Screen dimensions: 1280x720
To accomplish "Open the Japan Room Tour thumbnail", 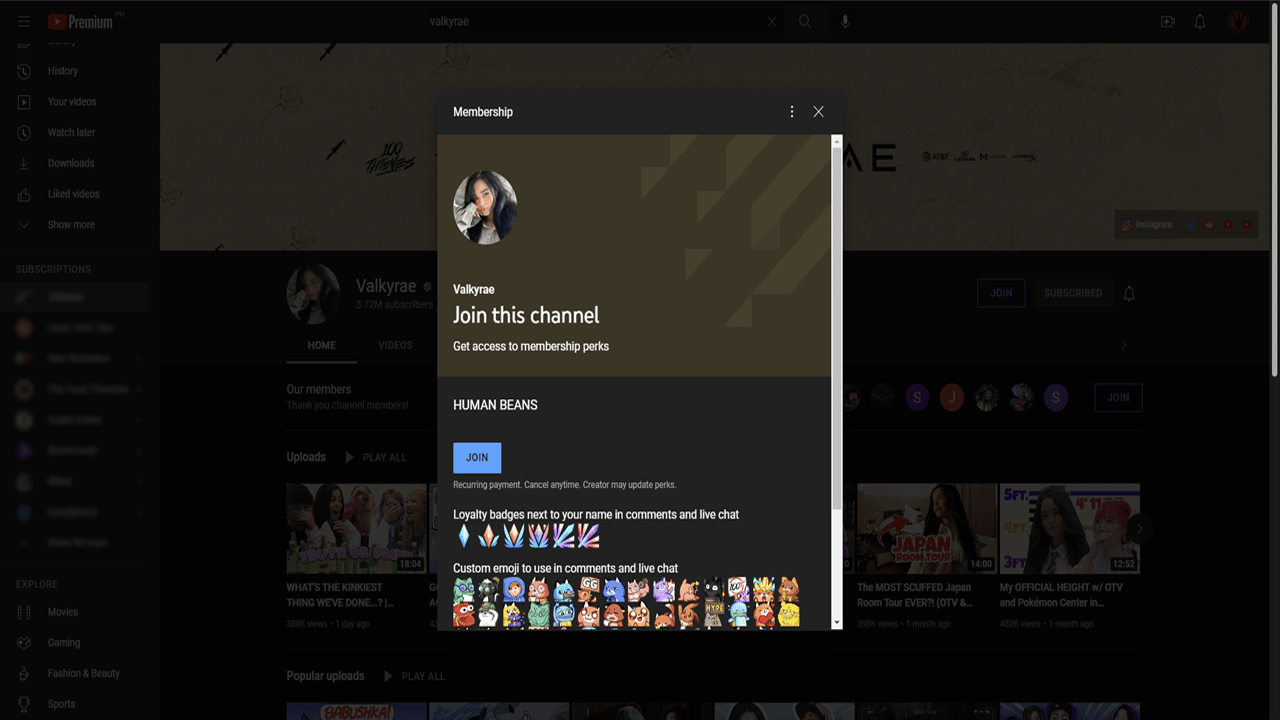I will (927, 528).
